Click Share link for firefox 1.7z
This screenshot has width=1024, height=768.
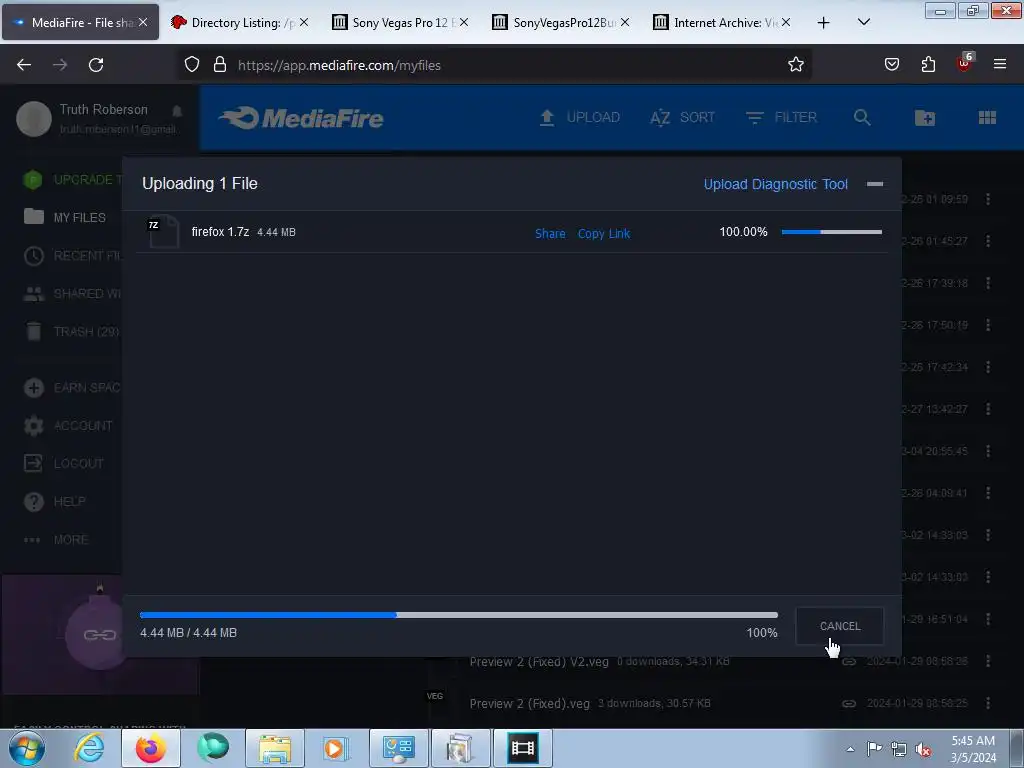(550, 233)
